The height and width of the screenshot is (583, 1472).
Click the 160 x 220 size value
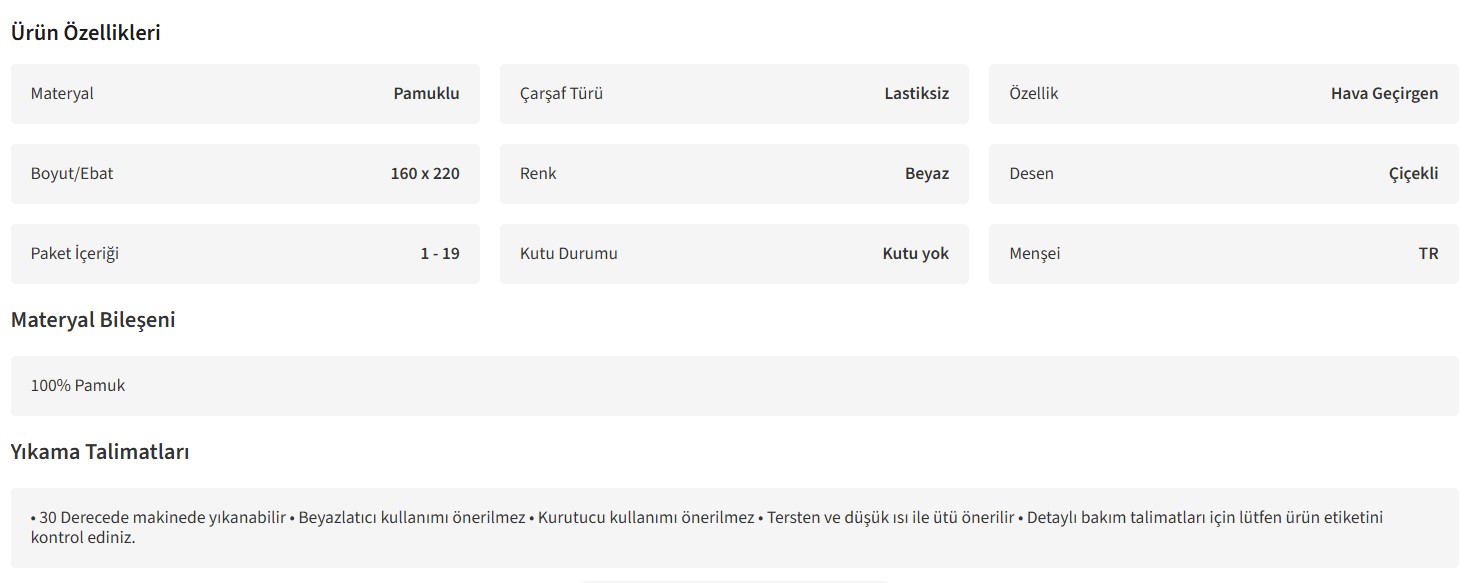[x=425, y=174]
